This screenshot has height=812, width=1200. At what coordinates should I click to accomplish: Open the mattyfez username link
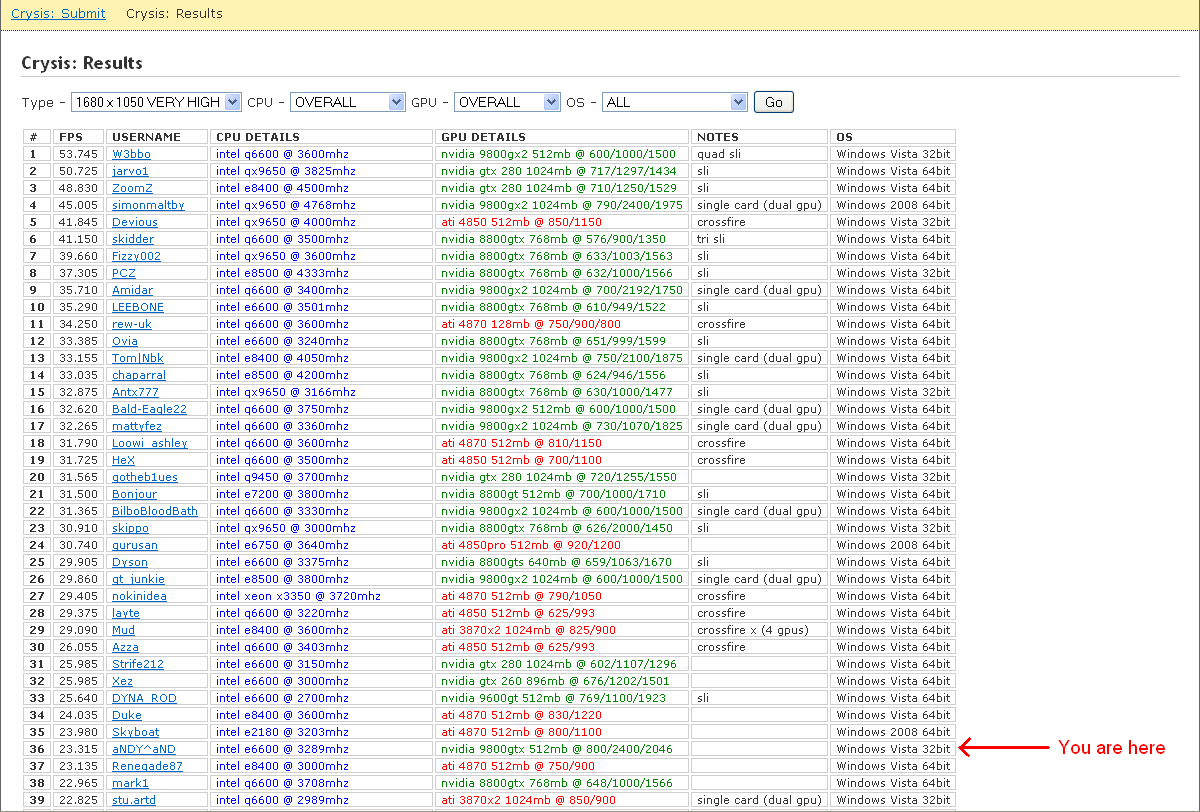point(137,426)
